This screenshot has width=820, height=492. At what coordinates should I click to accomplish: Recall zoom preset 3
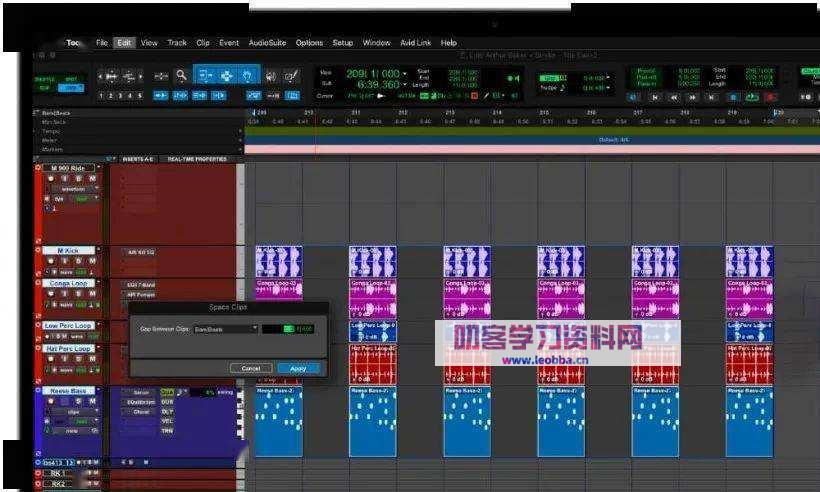tap(120, 96)
